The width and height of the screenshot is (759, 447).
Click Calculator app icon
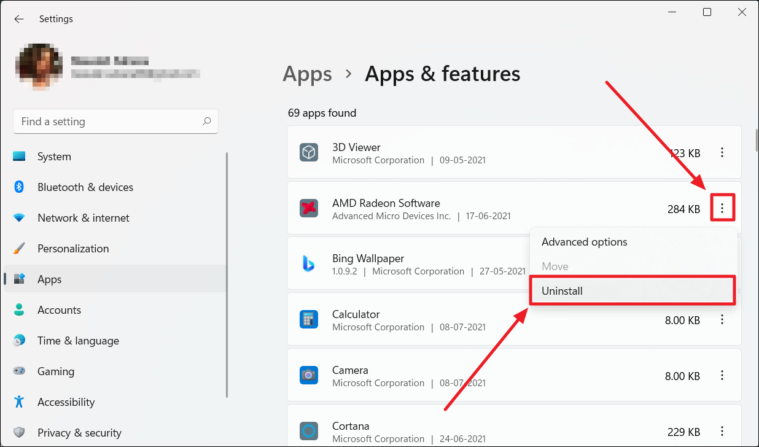pyautogui.click(x=308, y=320)
